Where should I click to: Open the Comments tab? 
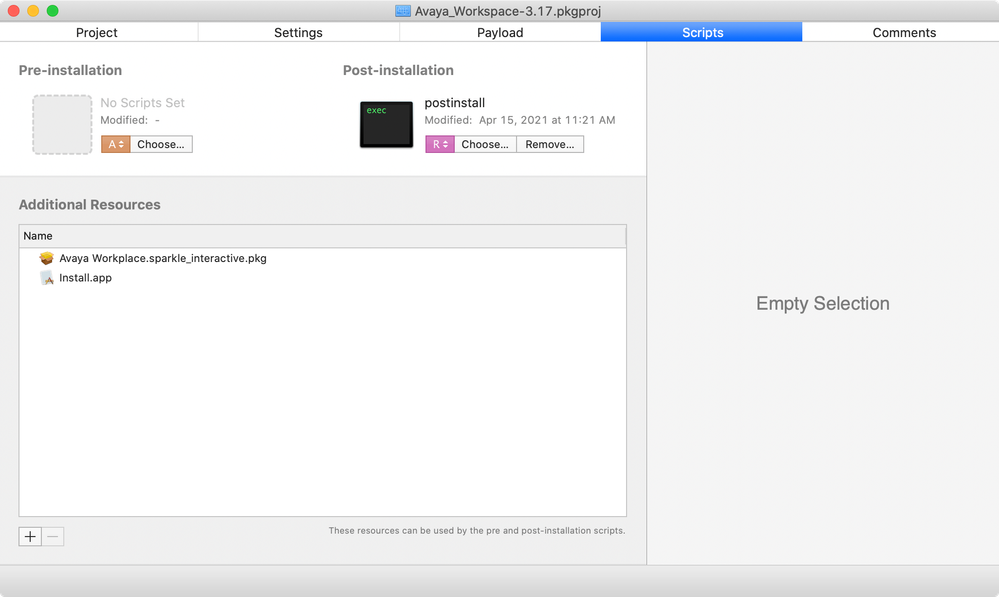(903, 32)
